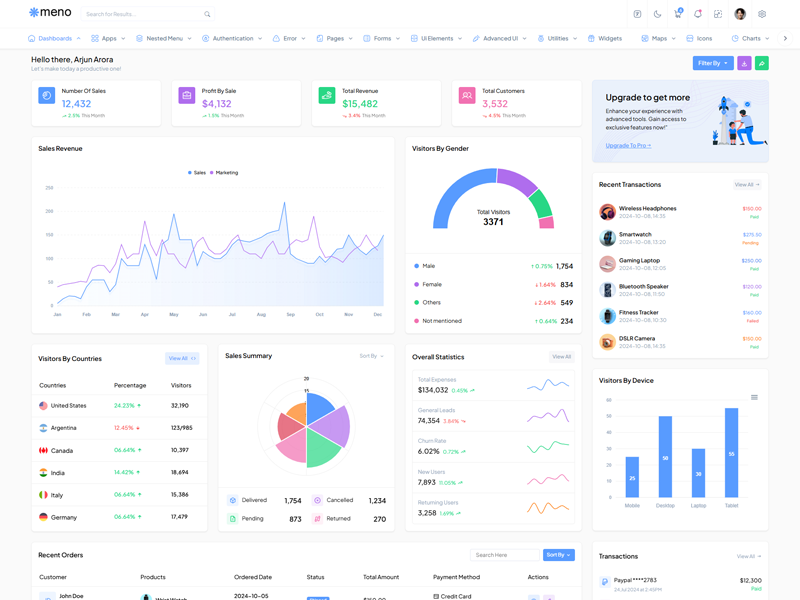The height and width of the screenshot is (600, 800).
Task: Open the Visitors By Device chart menu
Action: pyautogui.click(x=754, y=397)
